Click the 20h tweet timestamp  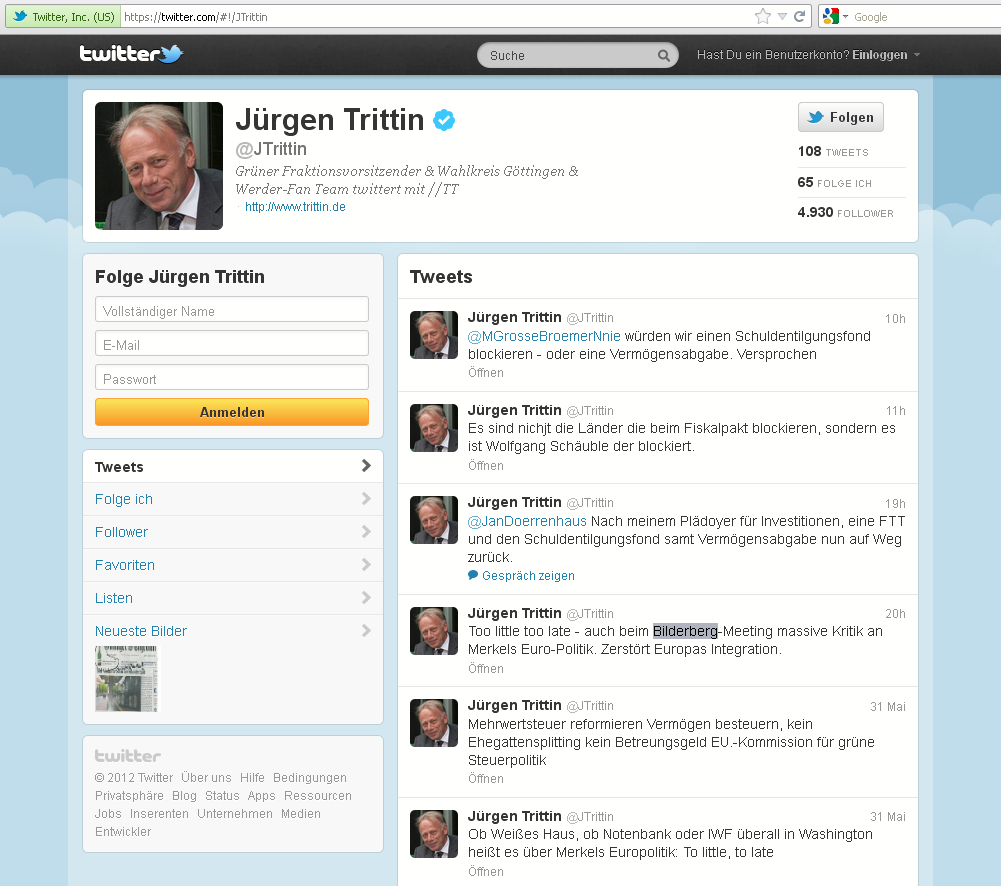click(895, 613)
